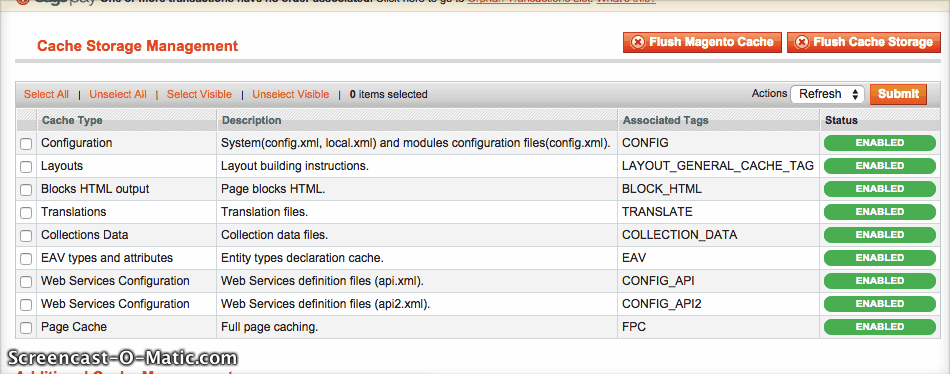950x374 pixels.
Task: Open the Orphan Transactions List link
Action: [x=528, y=2]
